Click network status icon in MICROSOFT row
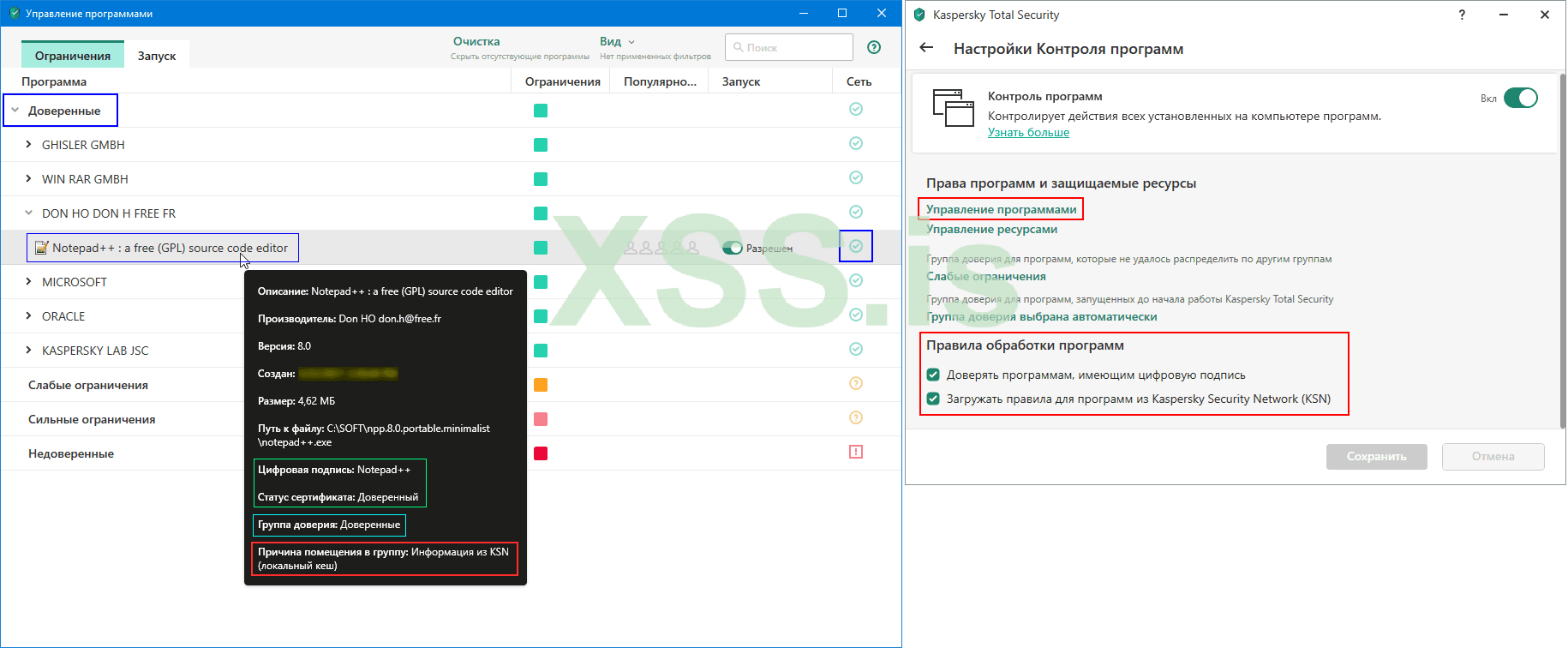This screenshot has height=648, width=1568. pos(856,280)
